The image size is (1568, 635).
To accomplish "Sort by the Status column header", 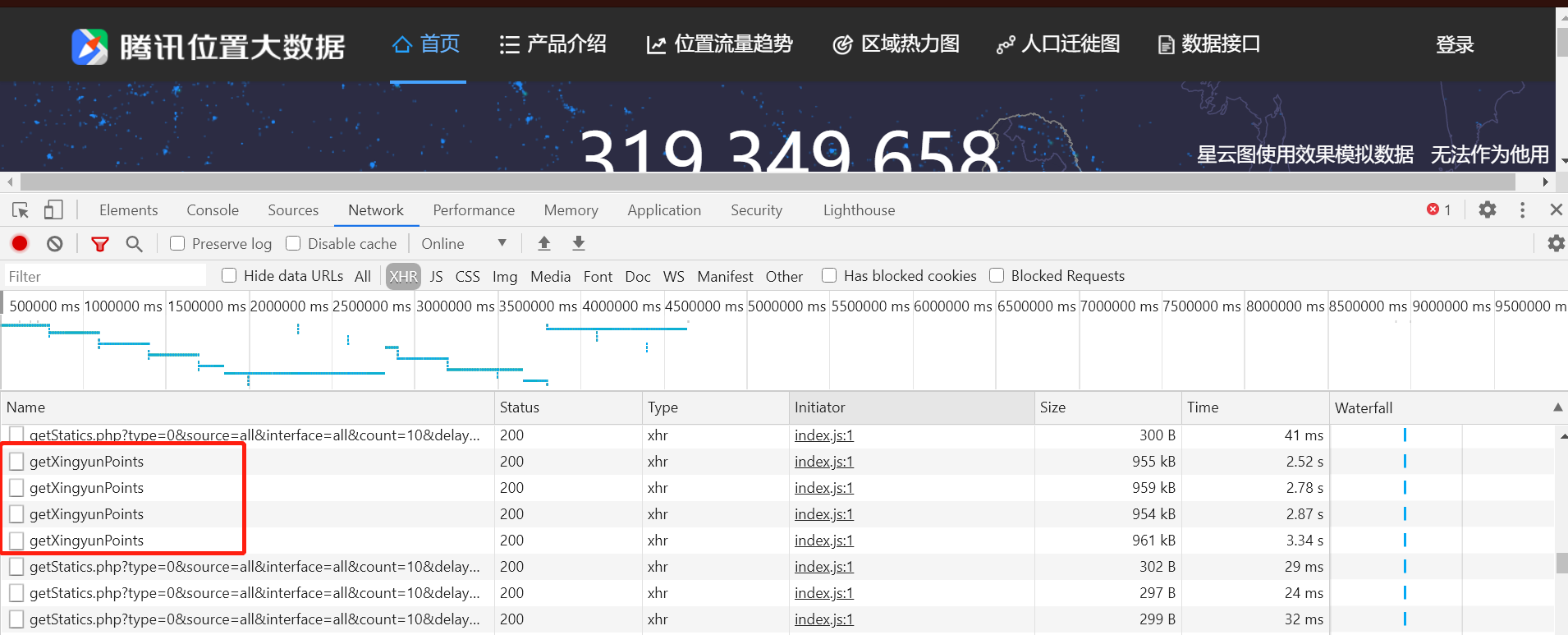I will click(568, 407).
